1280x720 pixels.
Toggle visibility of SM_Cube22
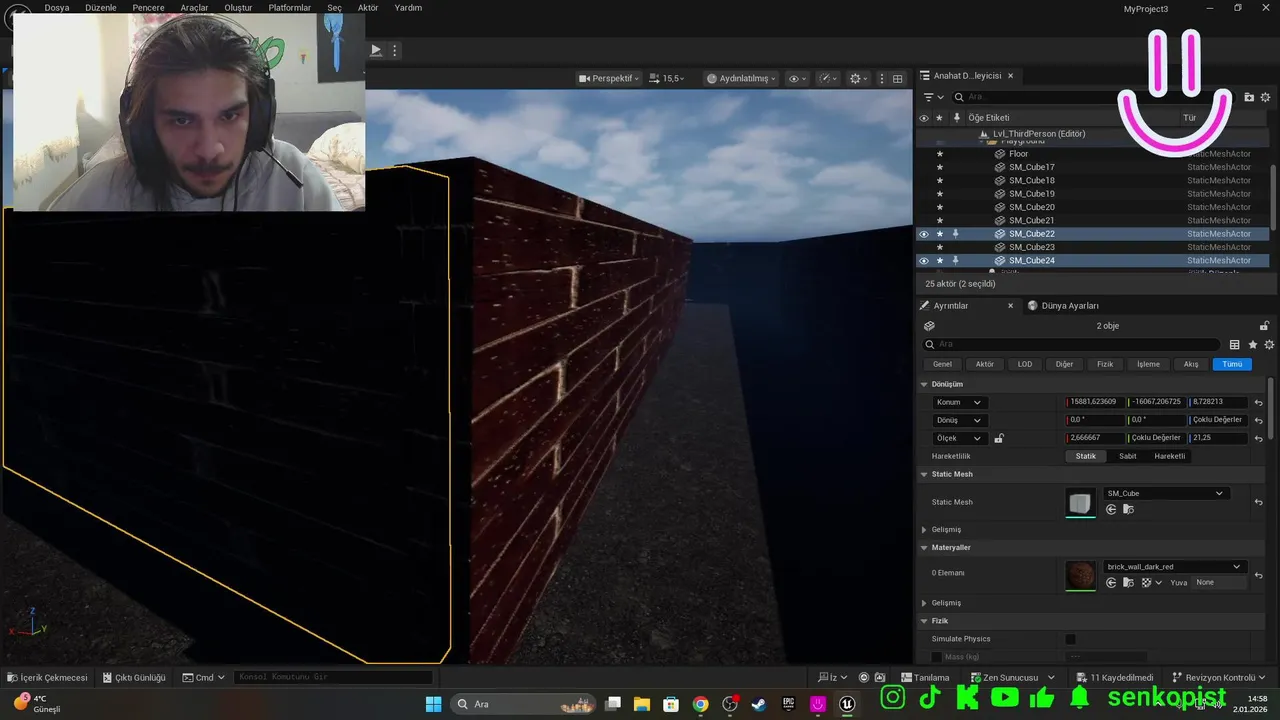tap(923, 234)
